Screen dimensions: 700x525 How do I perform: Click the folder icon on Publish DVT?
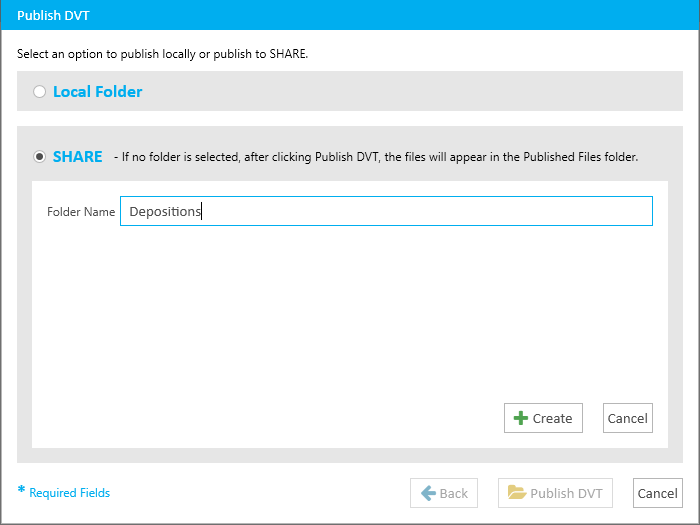517,492
